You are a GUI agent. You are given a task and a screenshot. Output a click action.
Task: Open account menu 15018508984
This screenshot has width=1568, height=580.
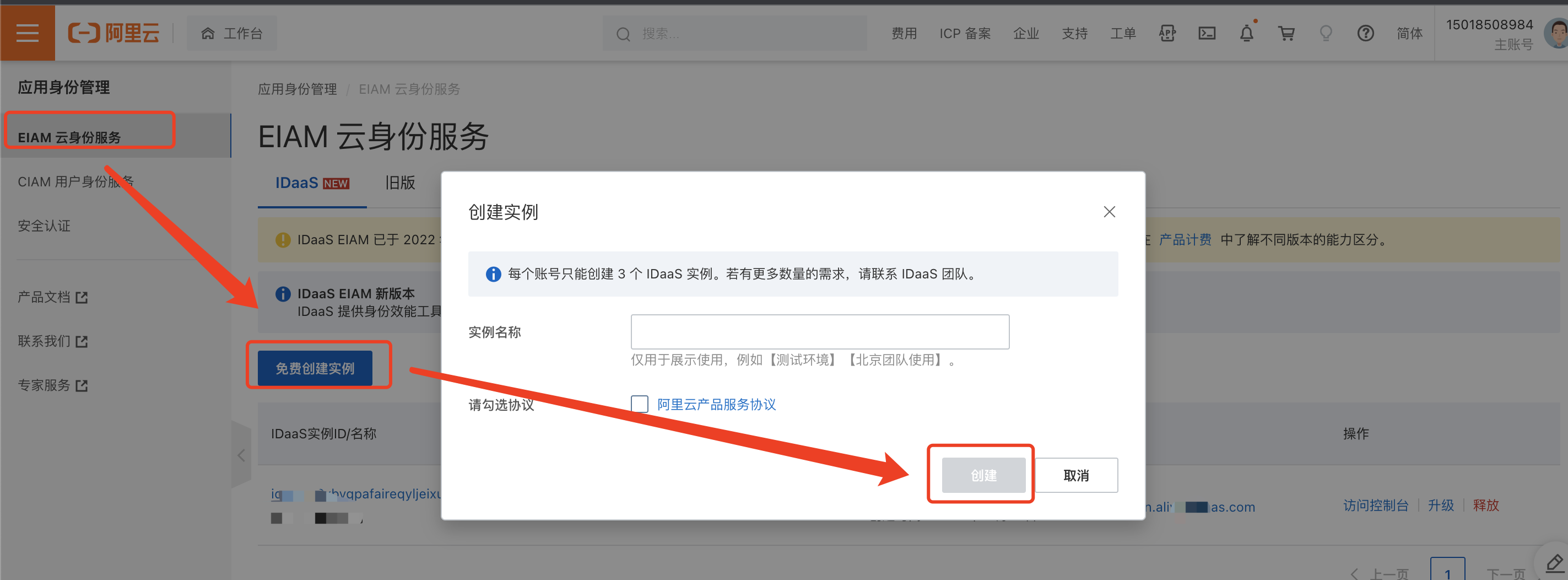(x=1489, y=25)
